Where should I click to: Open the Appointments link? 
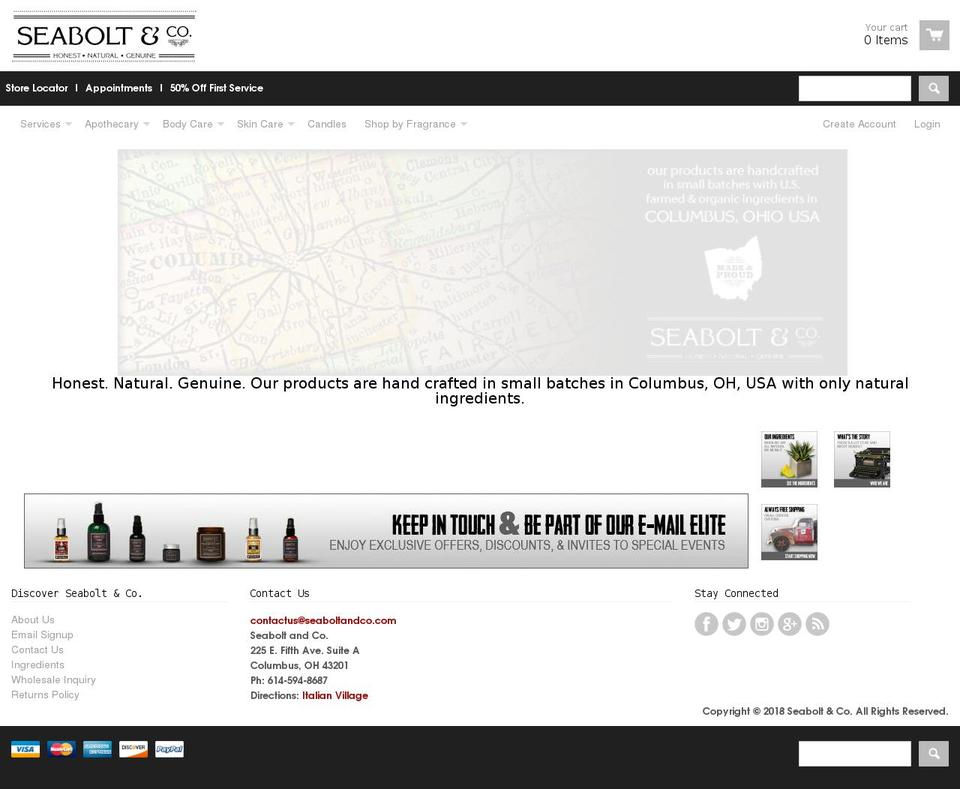(x=119, y=88)
